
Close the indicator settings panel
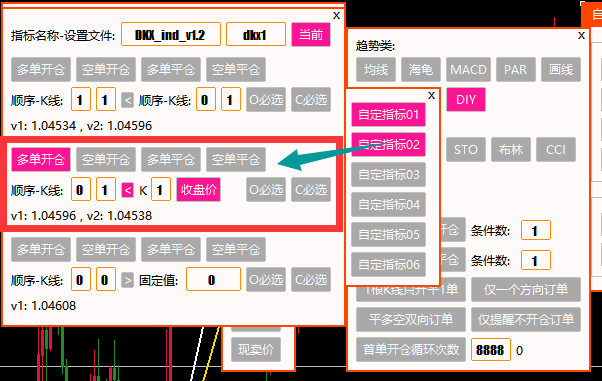[x=336, y=16]
